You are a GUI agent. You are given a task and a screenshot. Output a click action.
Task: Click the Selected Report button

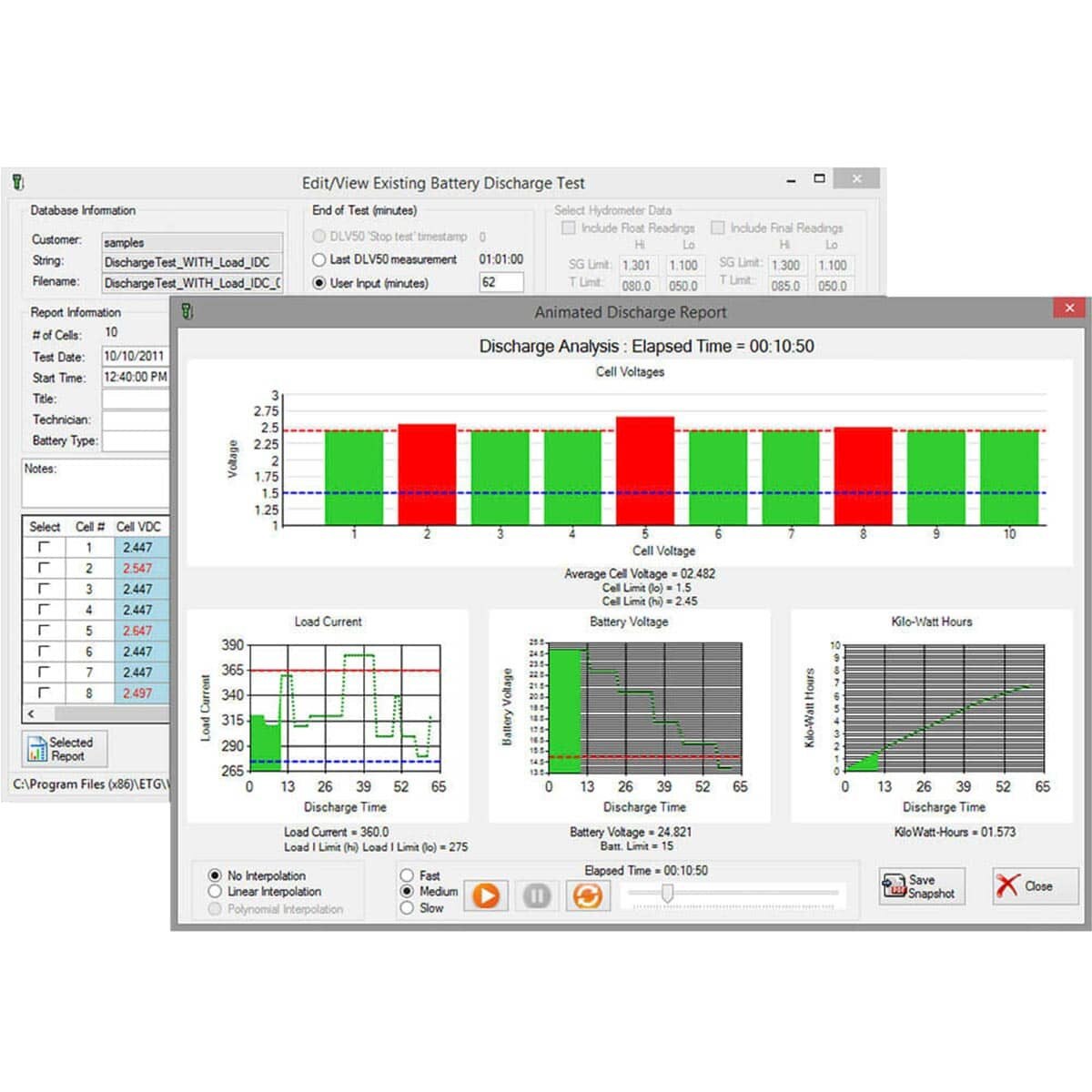(64, 749)
